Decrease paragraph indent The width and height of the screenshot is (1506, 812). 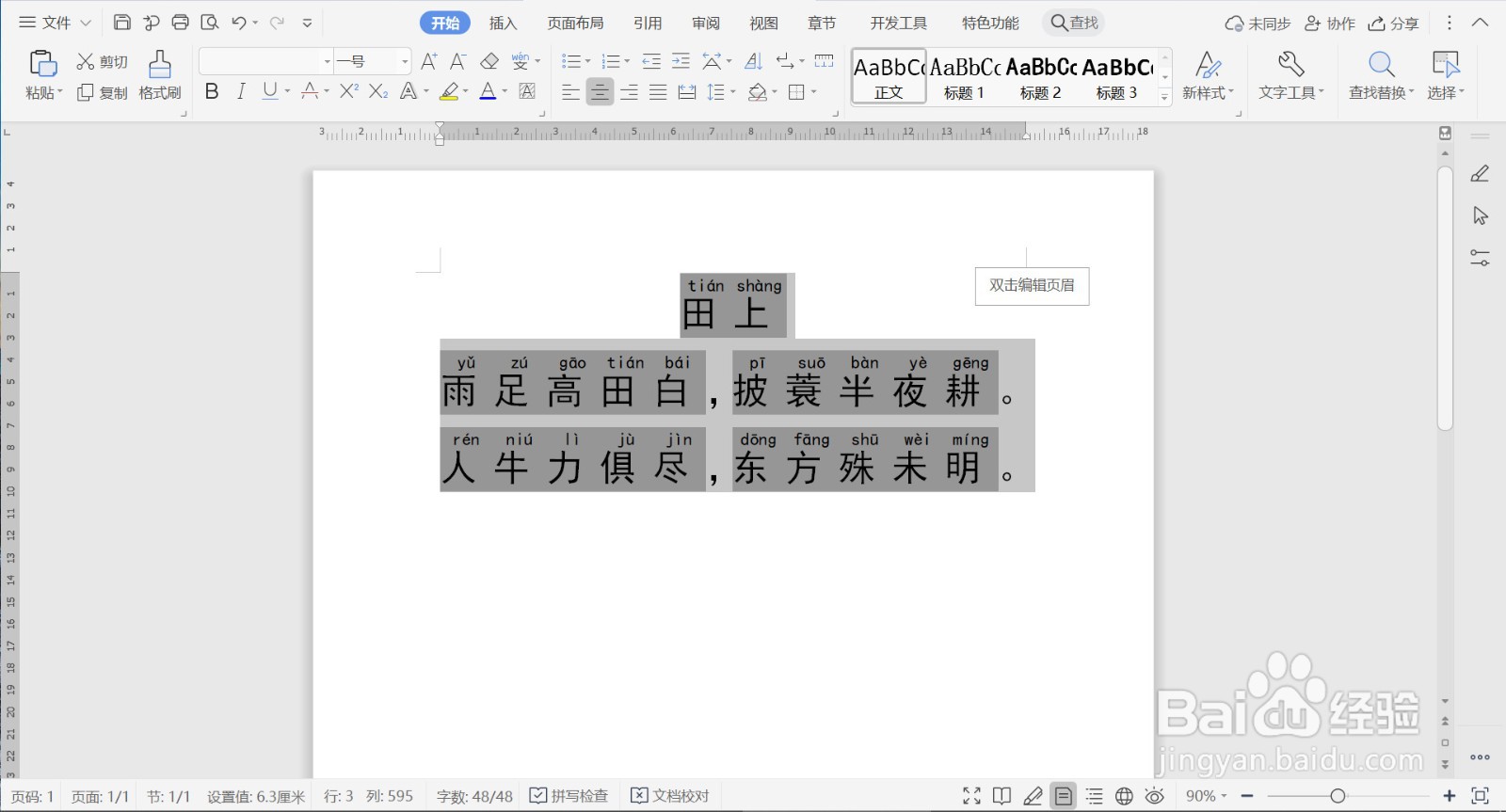(651, 62)
